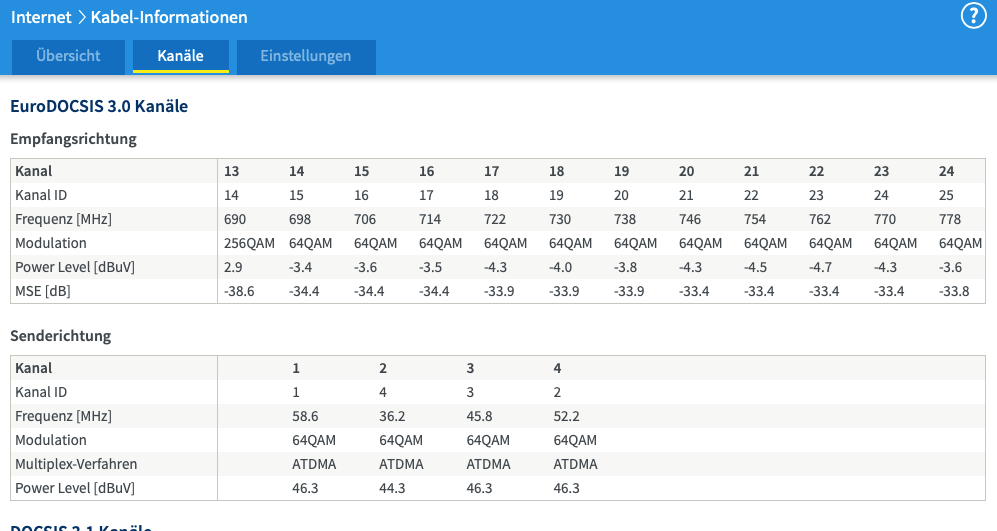Click the Senderichtung section heading
Screen dimensions: 997x531
point(60,336)
